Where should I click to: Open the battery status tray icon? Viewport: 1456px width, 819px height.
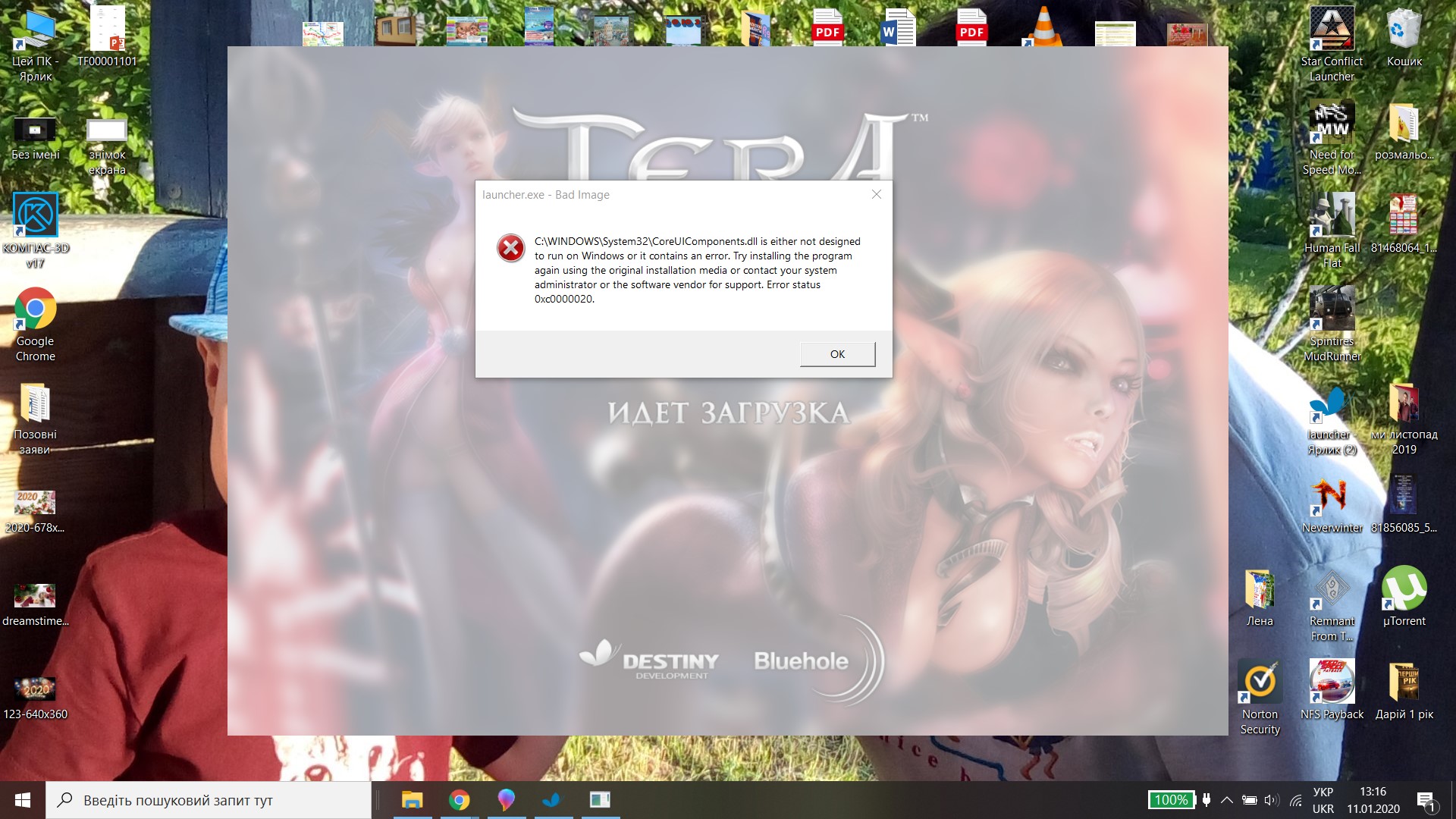click(1249, 800)
